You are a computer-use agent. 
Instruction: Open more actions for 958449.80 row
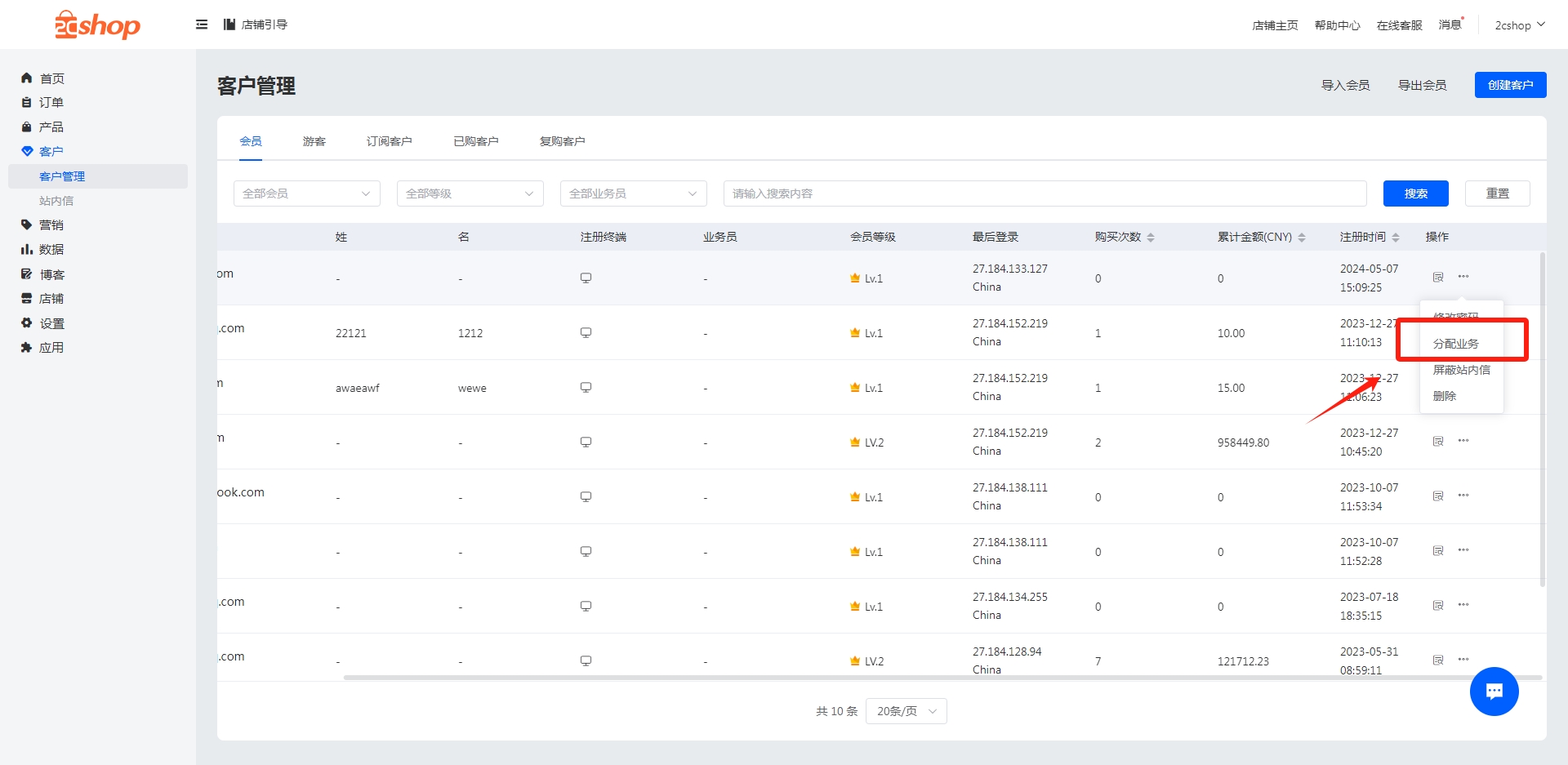[1463, 441]
